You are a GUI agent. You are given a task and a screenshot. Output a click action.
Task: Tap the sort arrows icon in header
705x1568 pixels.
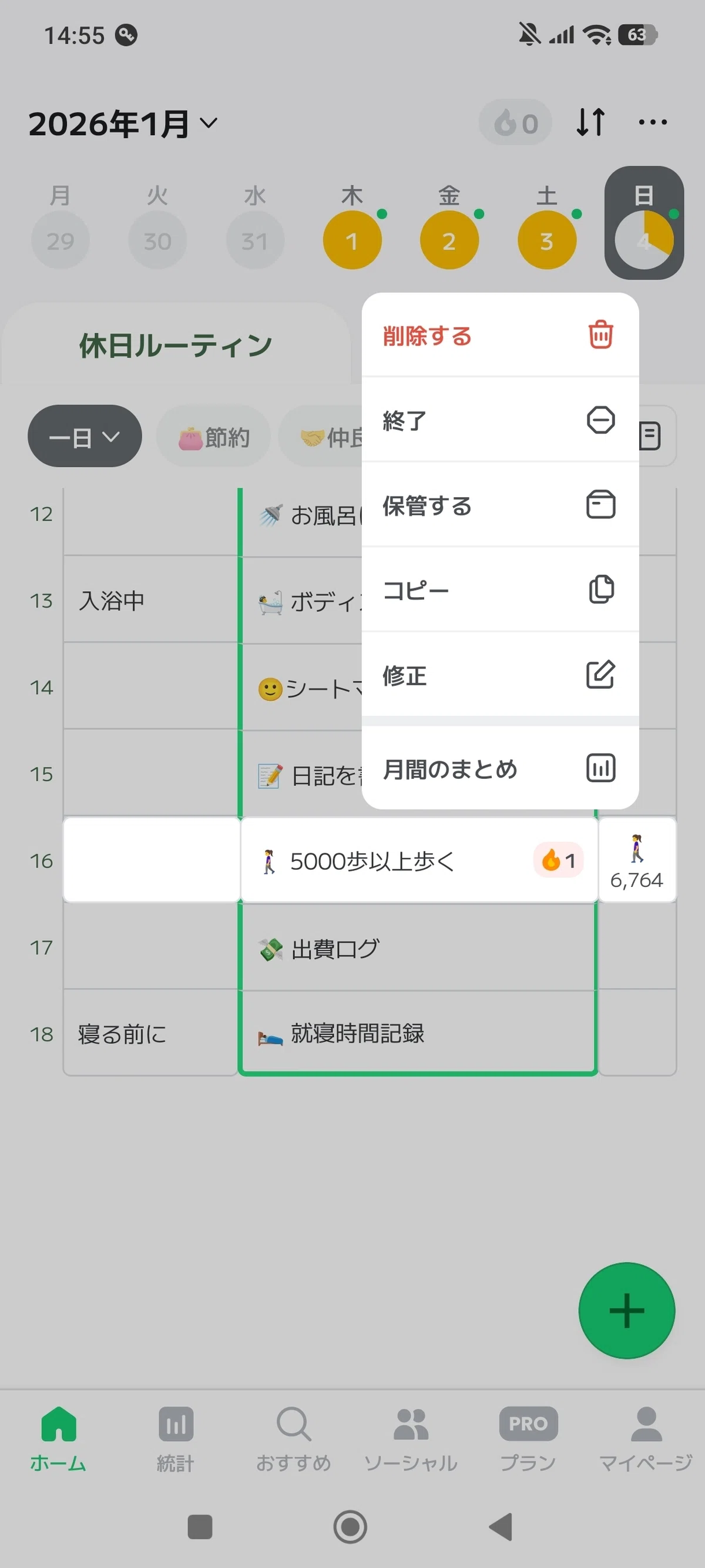coord(590,122)
